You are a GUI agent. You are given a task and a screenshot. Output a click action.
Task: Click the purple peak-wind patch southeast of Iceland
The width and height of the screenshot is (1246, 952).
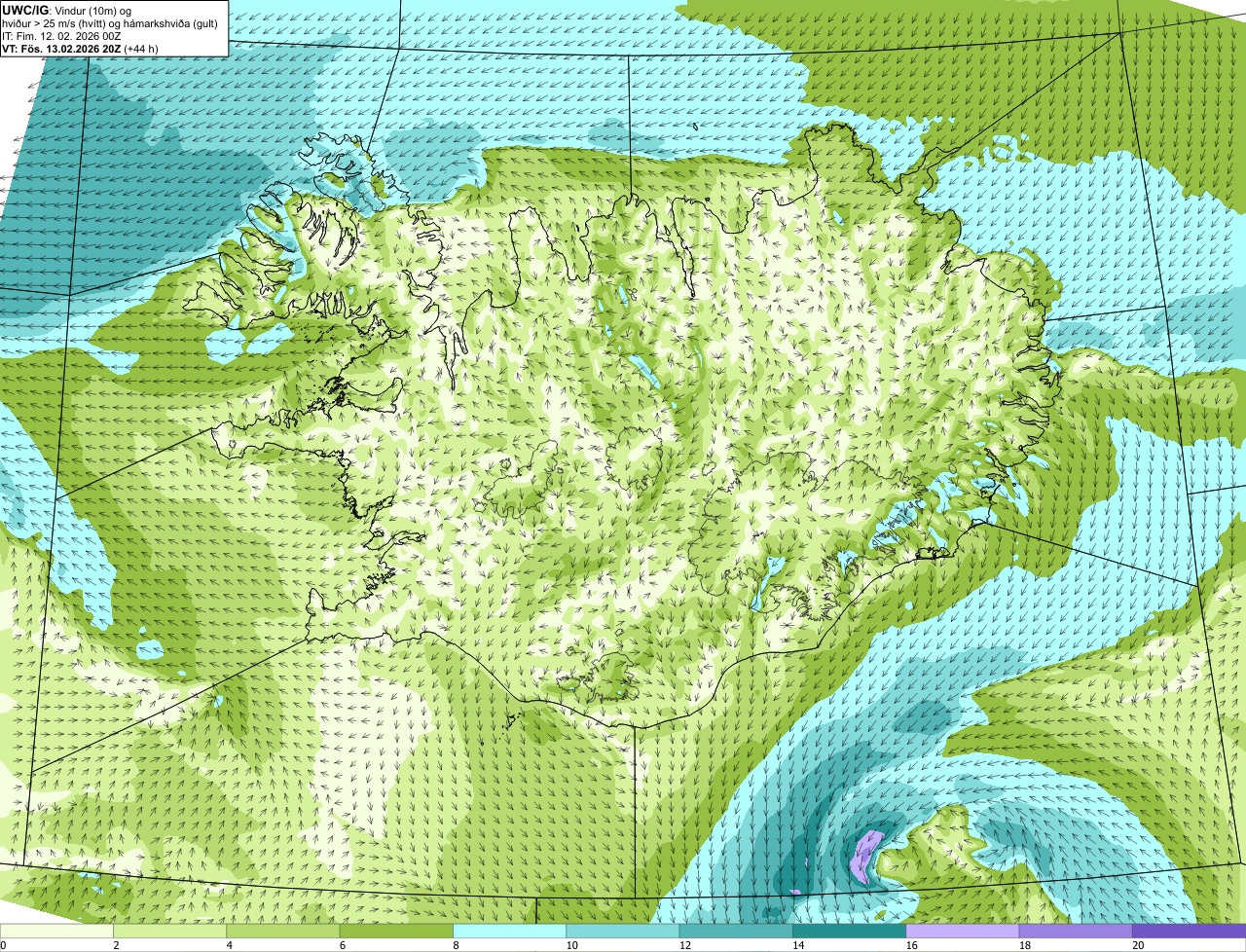pos(865,856)
